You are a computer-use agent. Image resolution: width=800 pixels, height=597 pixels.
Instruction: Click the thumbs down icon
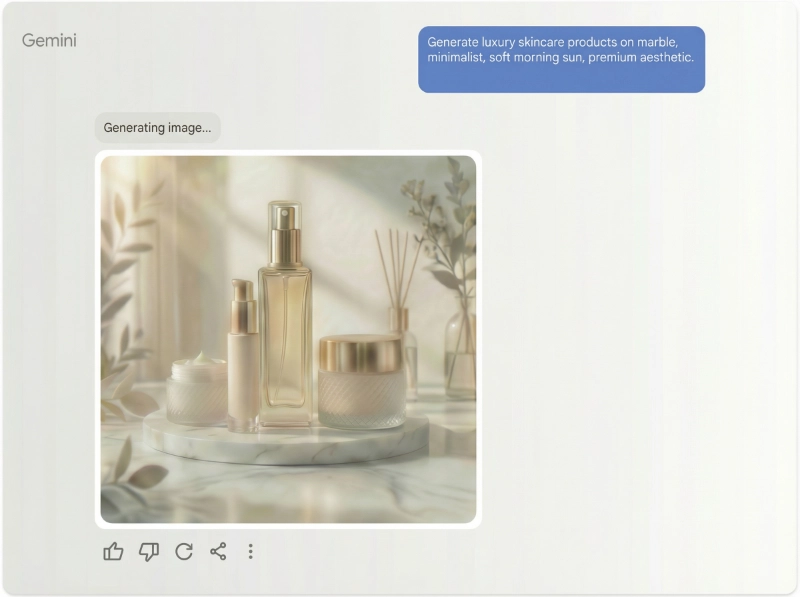pyautogui.click(x=149, y=551)
